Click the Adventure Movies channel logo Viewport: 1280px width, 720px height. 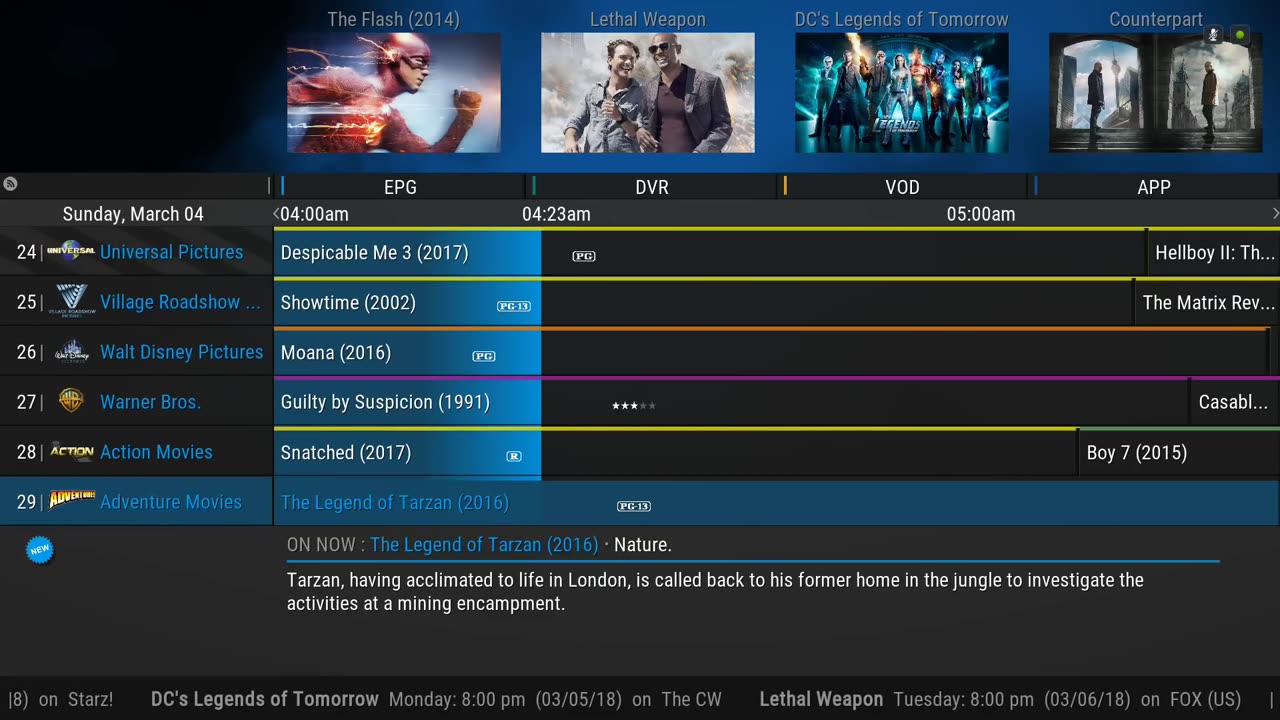72,498
